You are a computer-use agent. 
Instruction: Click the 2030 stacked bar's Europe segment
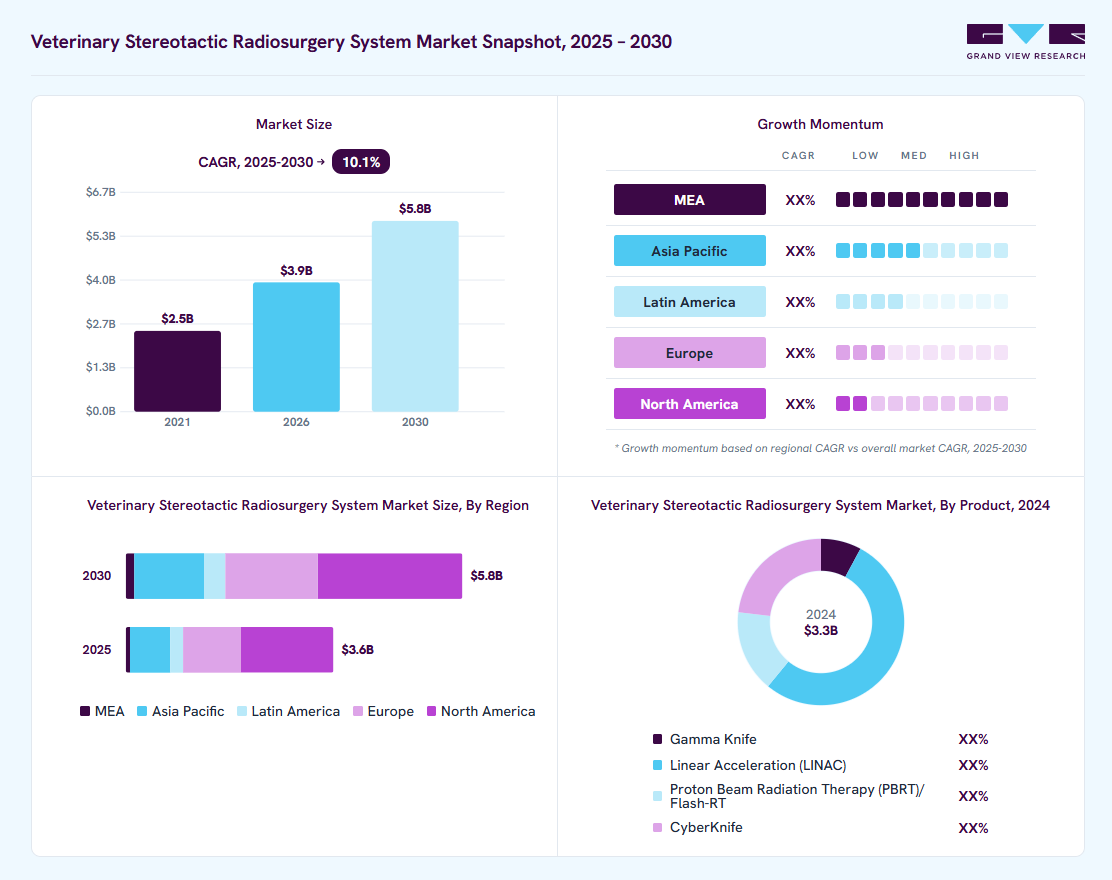[x=272, y=576]
